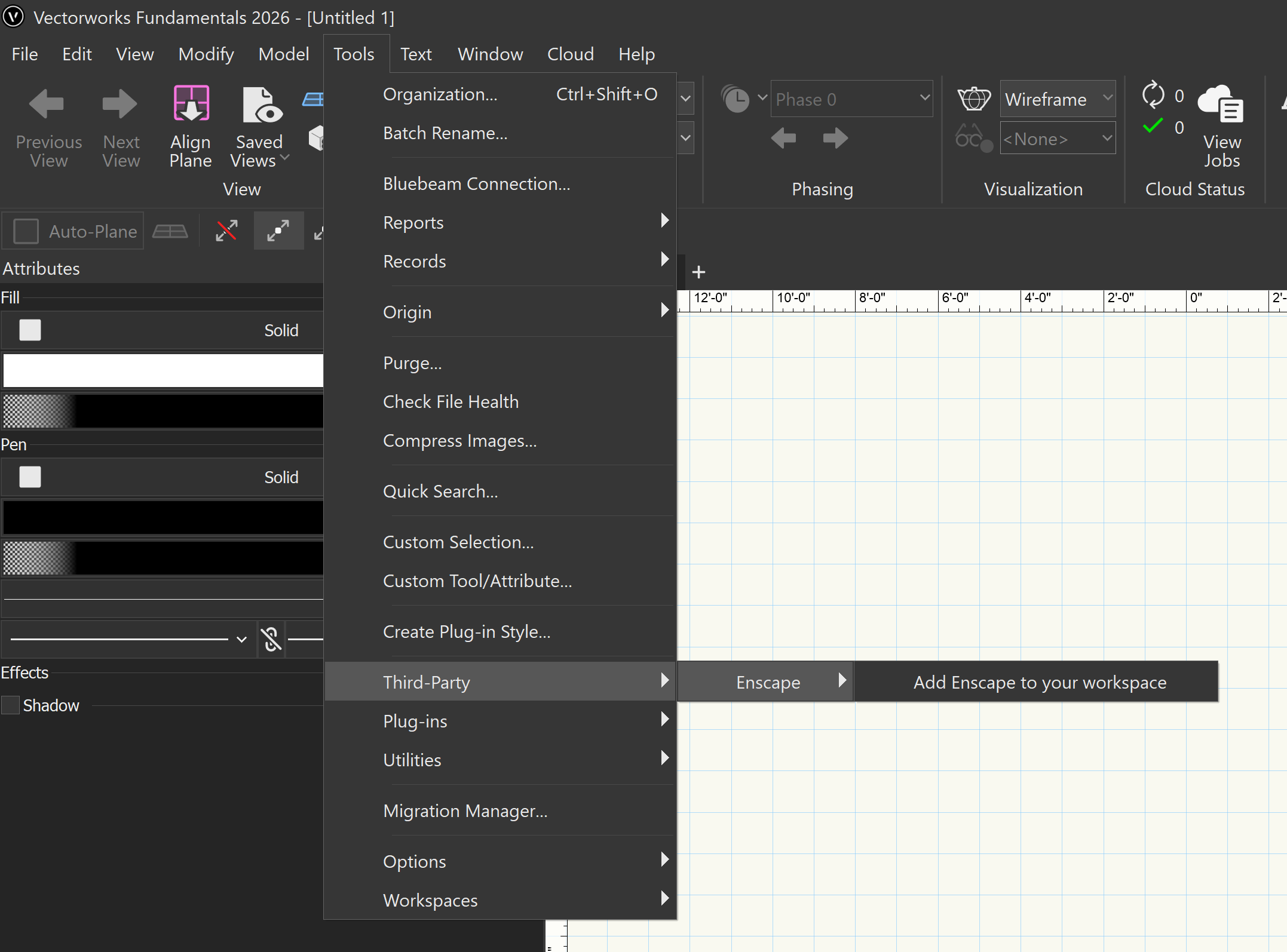Image resolution: width=1287 pixels, height=952 pixels.
Task: Choose Custom Selection... entry
Action: click(x=500, y=542)
